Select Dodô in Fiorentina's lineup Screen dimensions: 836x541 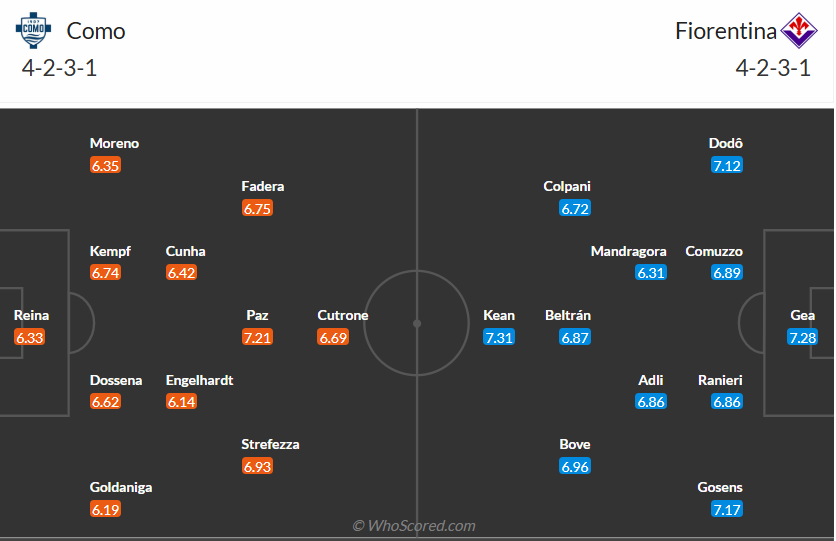(x=726, y=143)
